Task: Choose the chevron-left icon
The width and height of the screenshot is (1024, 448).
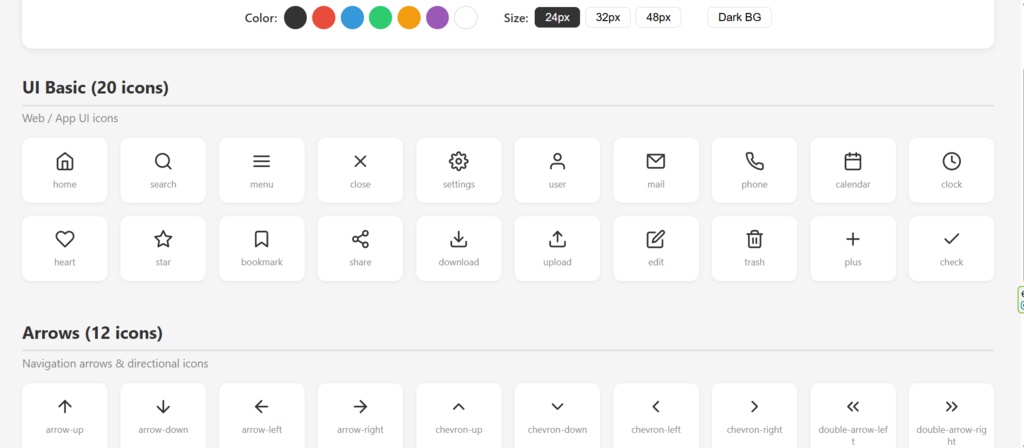Action: (x=656, y=407)
